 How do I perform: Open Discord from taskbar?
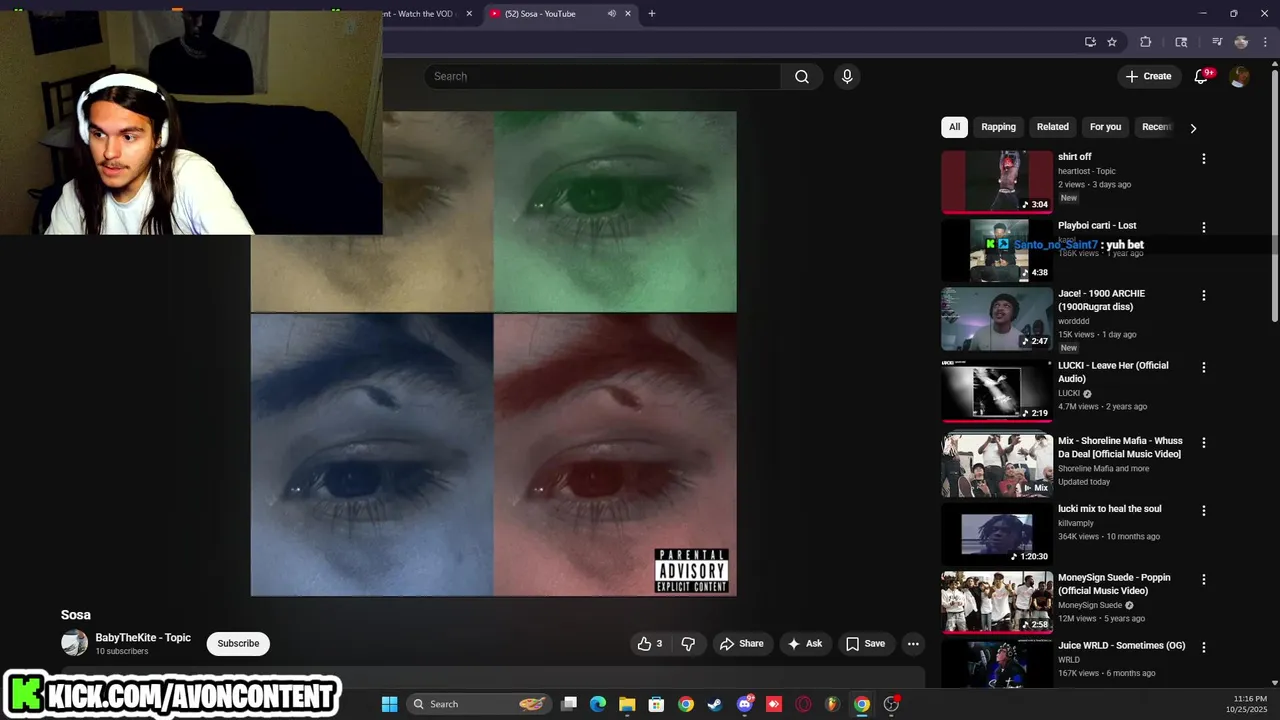(x=745, y=704)
